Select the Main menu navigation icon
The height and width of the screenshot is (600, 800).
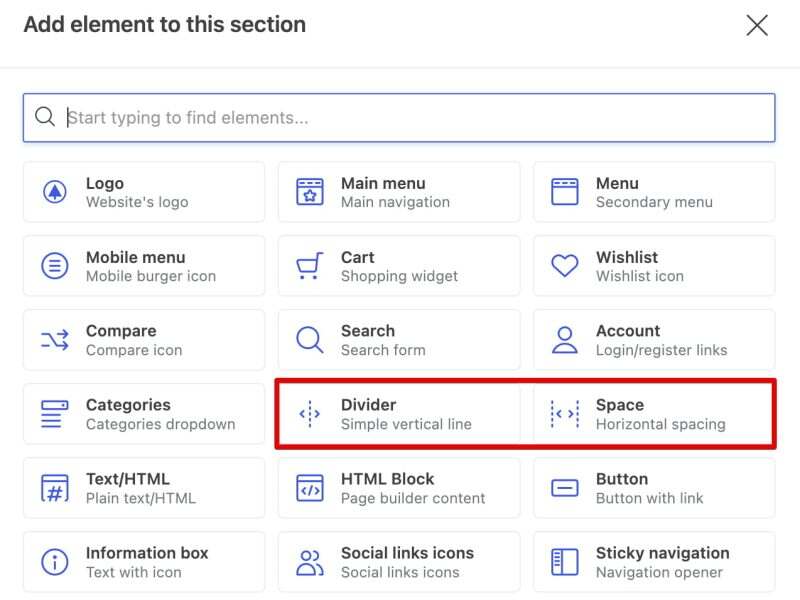pos(310,192)
